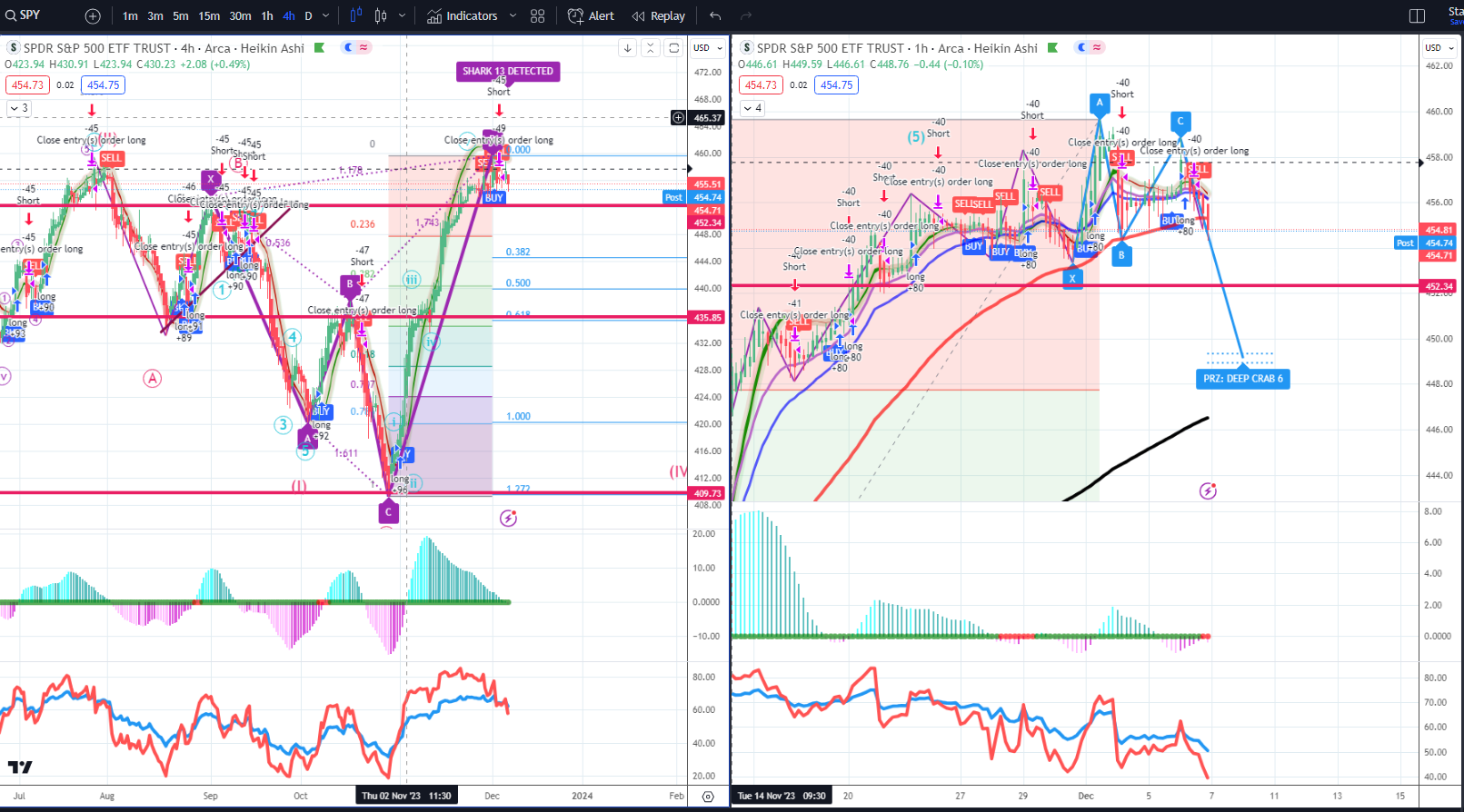Image resolution: width=1464 pixels, height=812 pixels.
Task: Toggle the moon session indicator on 4h chart
Action: 348,47
